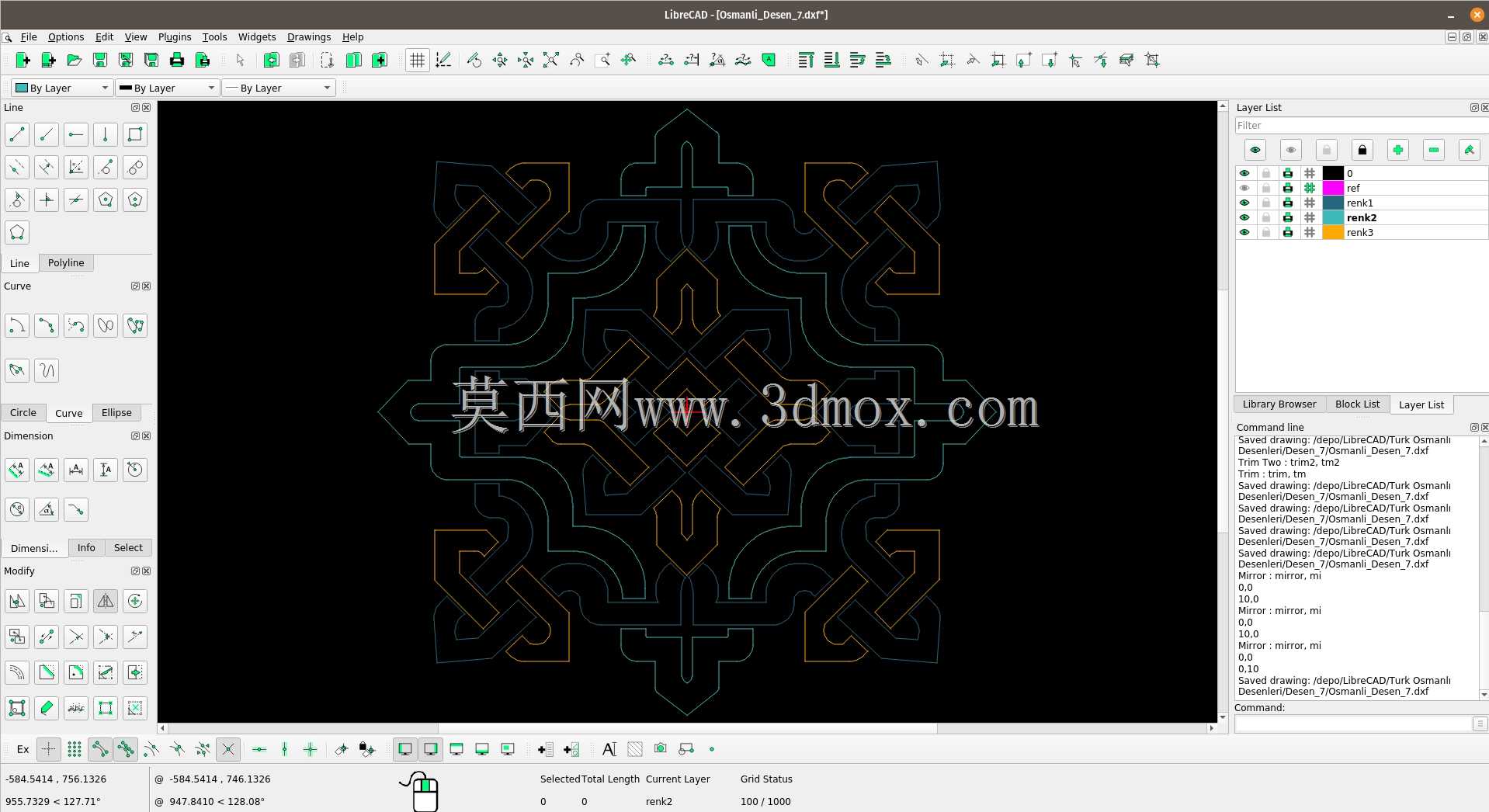
Task: Toggle visibility of layer ref
Action: 1244,189
